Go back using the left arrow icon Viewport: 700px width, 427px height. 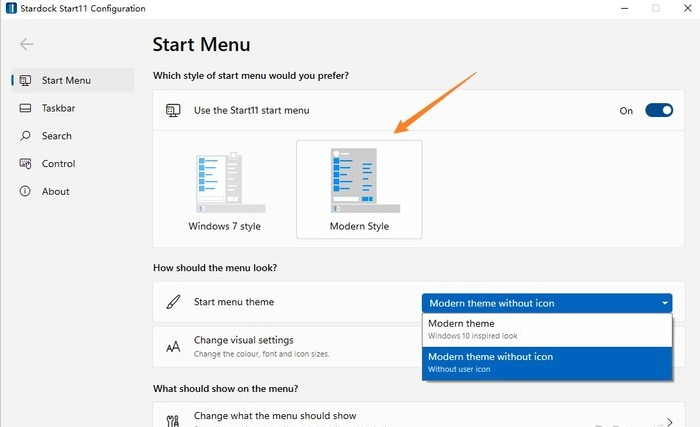point(26,44)
